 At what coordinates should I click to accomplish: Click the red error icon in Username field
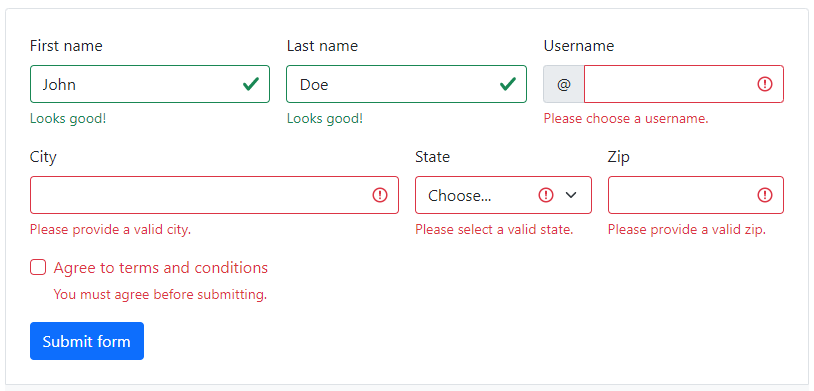pyautogui.click(x=765, y=84)
